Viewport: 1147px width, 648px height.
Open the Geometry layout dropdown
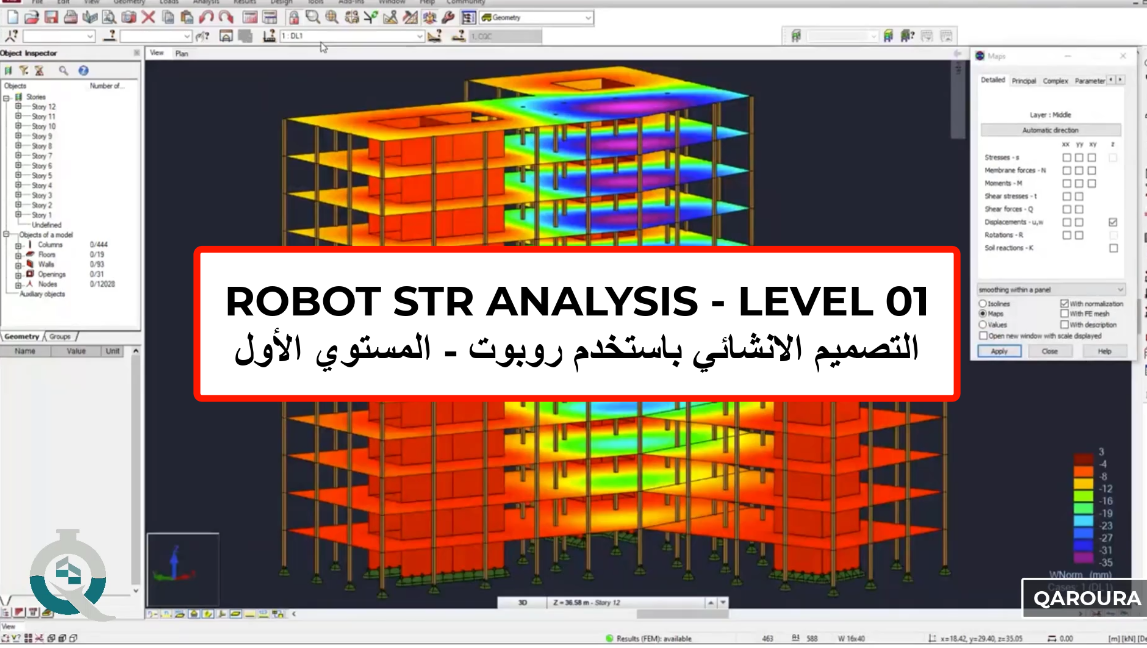point(536,18)
